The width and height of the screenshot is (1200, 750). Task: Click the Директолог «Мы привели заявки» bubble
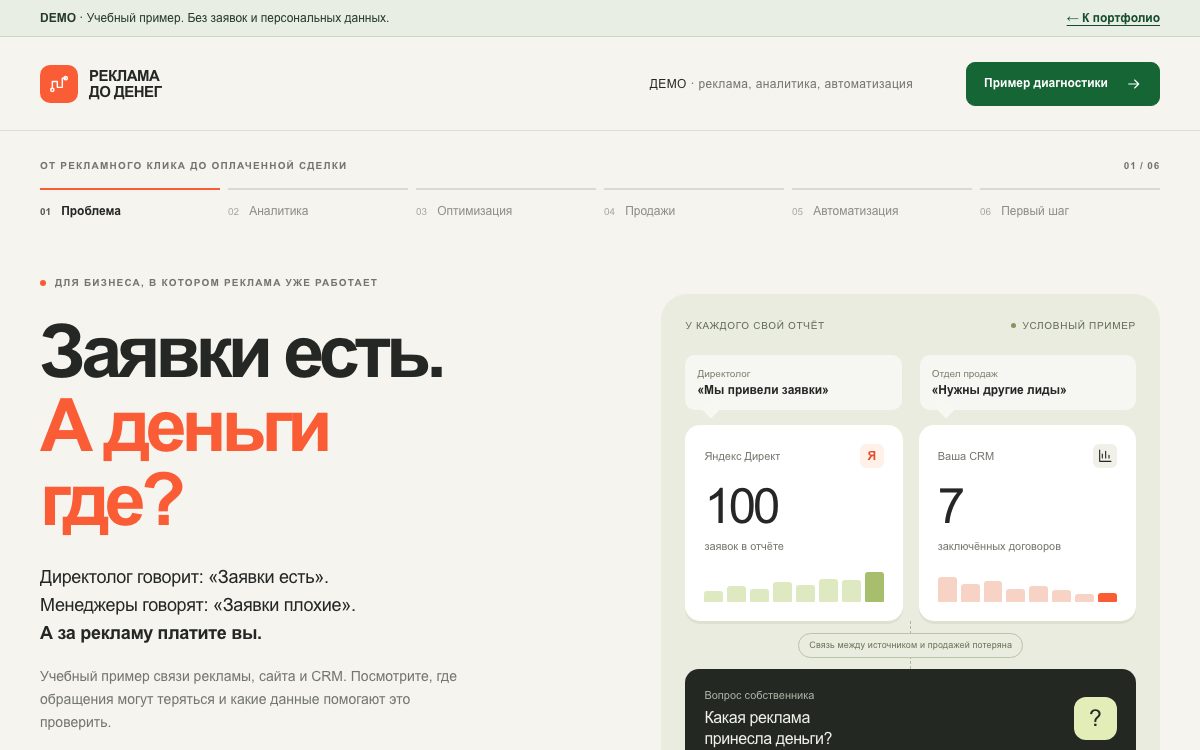pyautogui.click(x=793, y=382)
